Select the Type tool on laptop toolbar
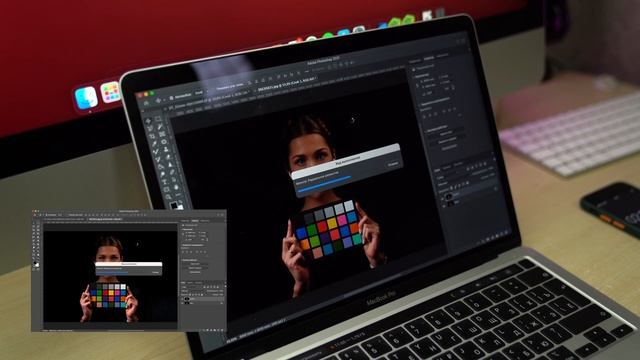The width and height of the screenshot is (640, 360). pyautogui.click(x=165, y=182)
